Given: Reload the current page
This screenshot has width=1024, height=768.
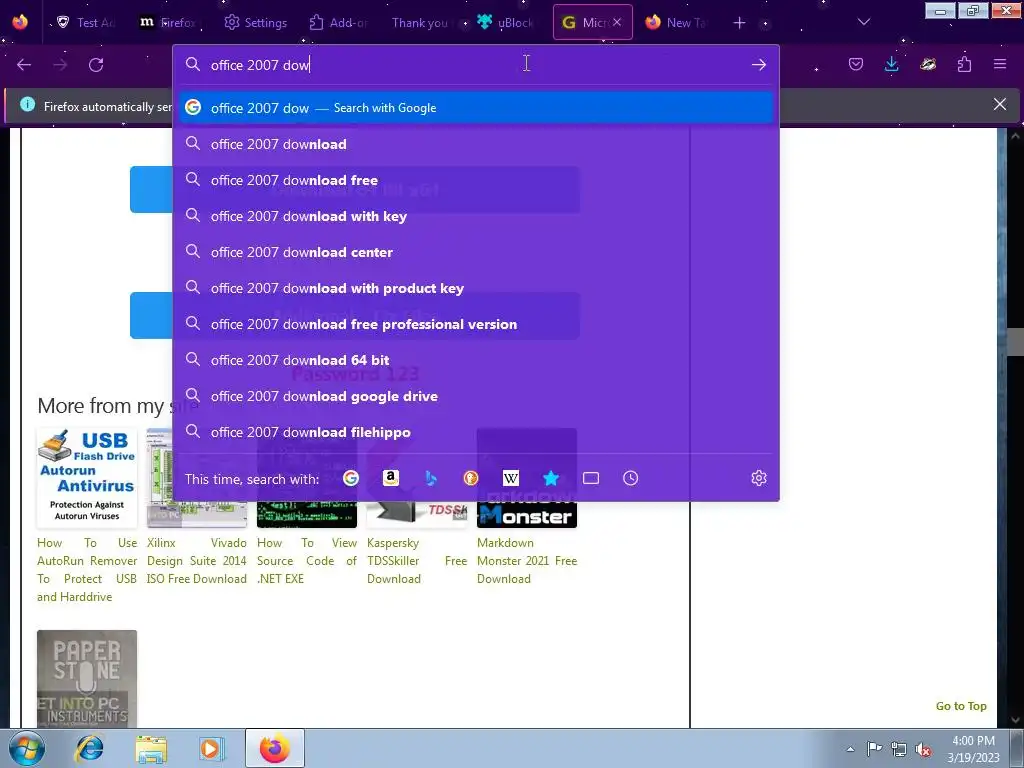Looking at the screenshot, I should (96, 65).
